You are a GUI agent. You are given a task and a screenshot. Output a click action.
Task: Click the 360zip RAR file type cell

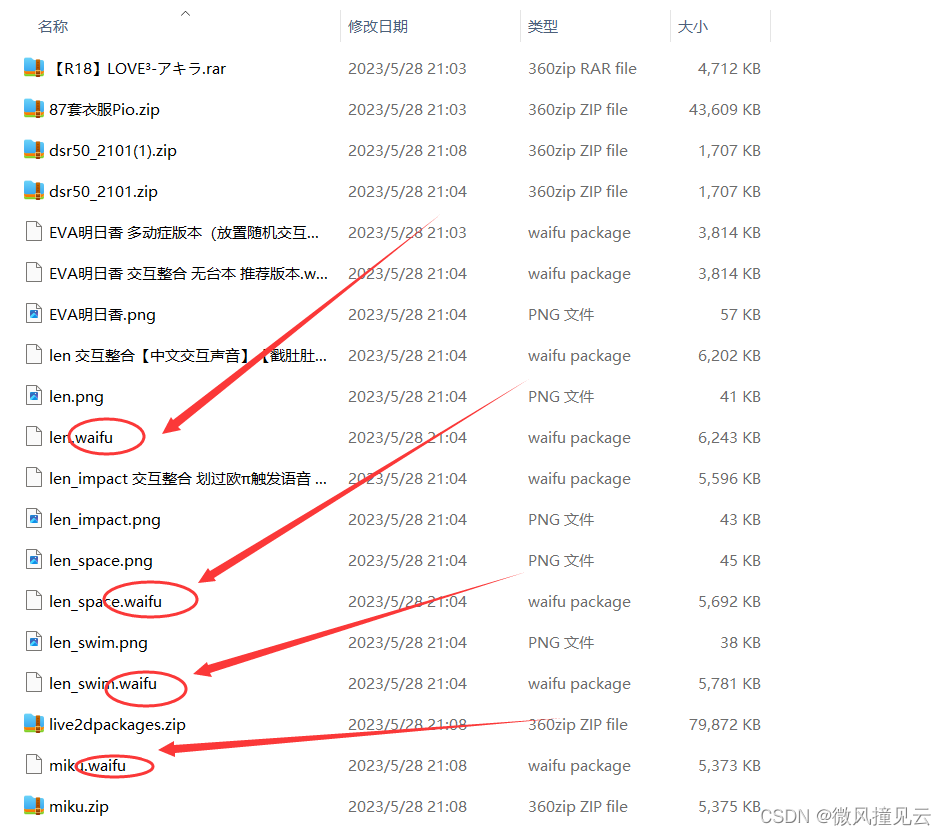(582, 69)
